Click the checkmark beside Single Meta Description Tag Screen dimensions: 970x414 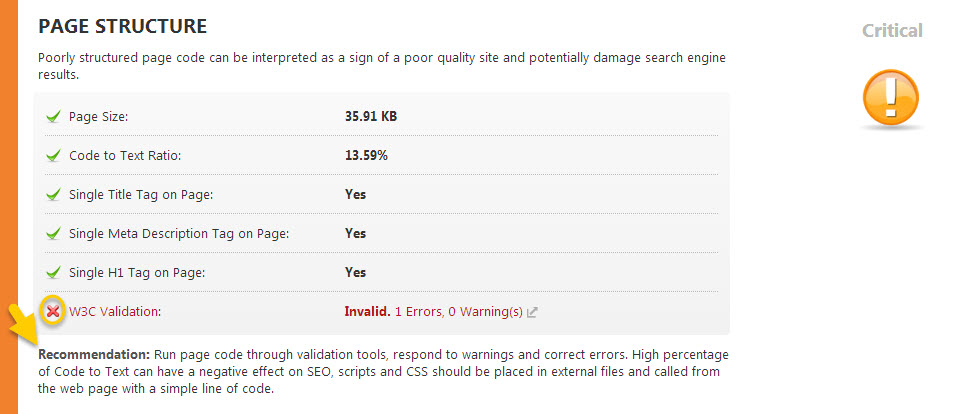(x=53, y=234)
